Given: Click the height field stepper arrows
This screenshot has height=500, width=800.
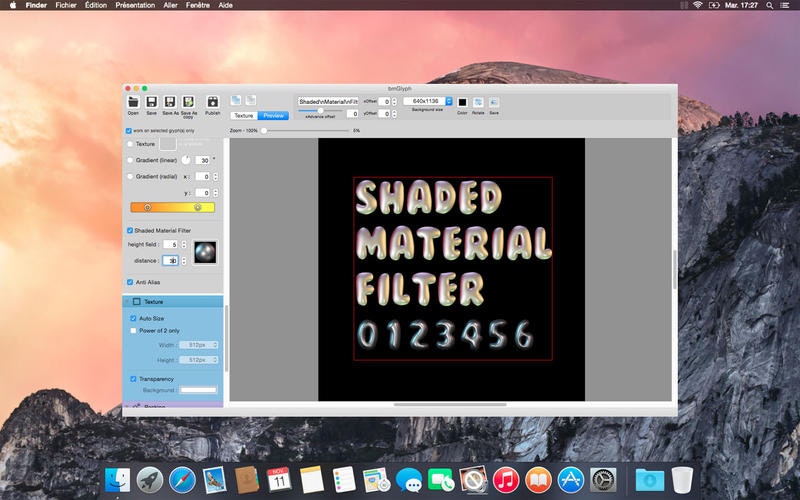Looking at the screenshot, I should click(x=185, y=244).
